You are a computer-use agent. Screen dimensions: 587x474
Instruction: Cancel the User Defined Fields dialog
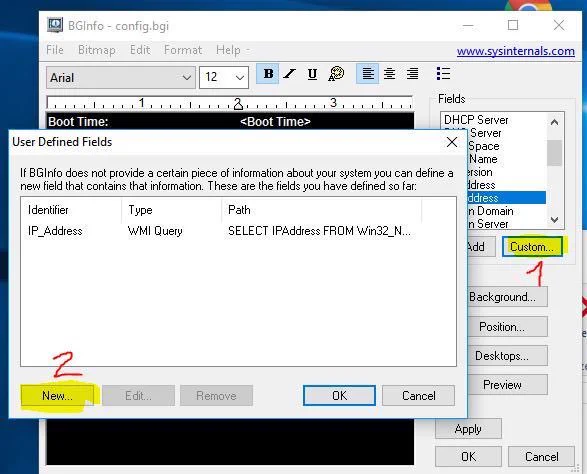pos(419,396)
